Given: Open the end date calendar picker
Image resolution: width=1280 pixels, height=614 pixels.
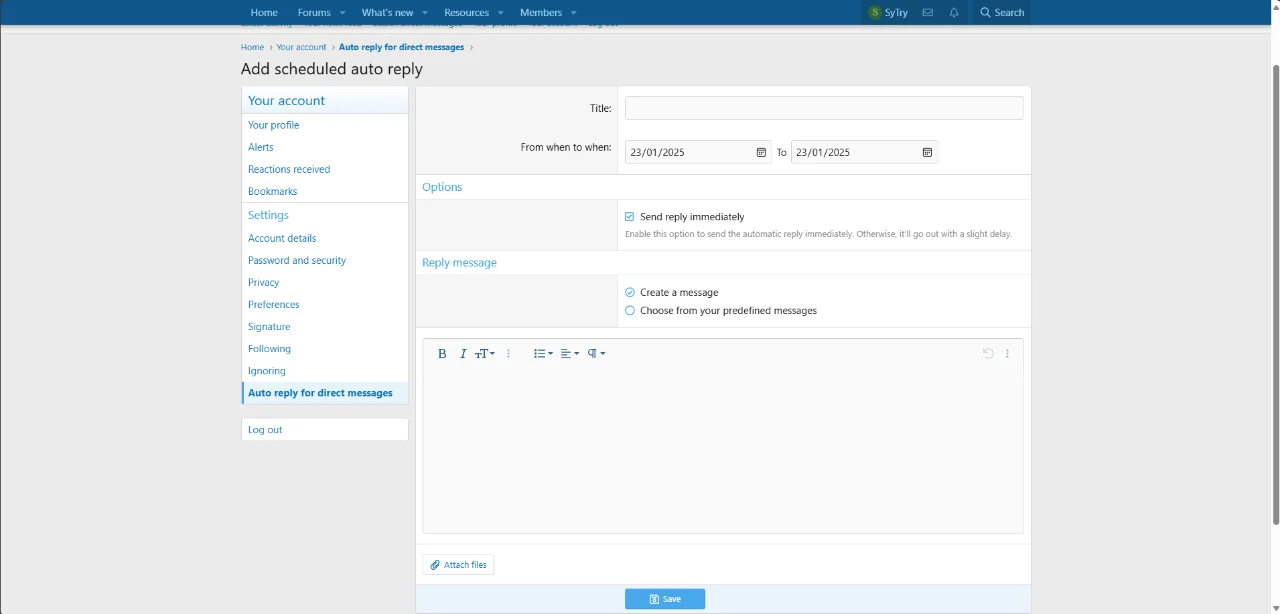Looking at the screenshot, I should tap(927, 153).
